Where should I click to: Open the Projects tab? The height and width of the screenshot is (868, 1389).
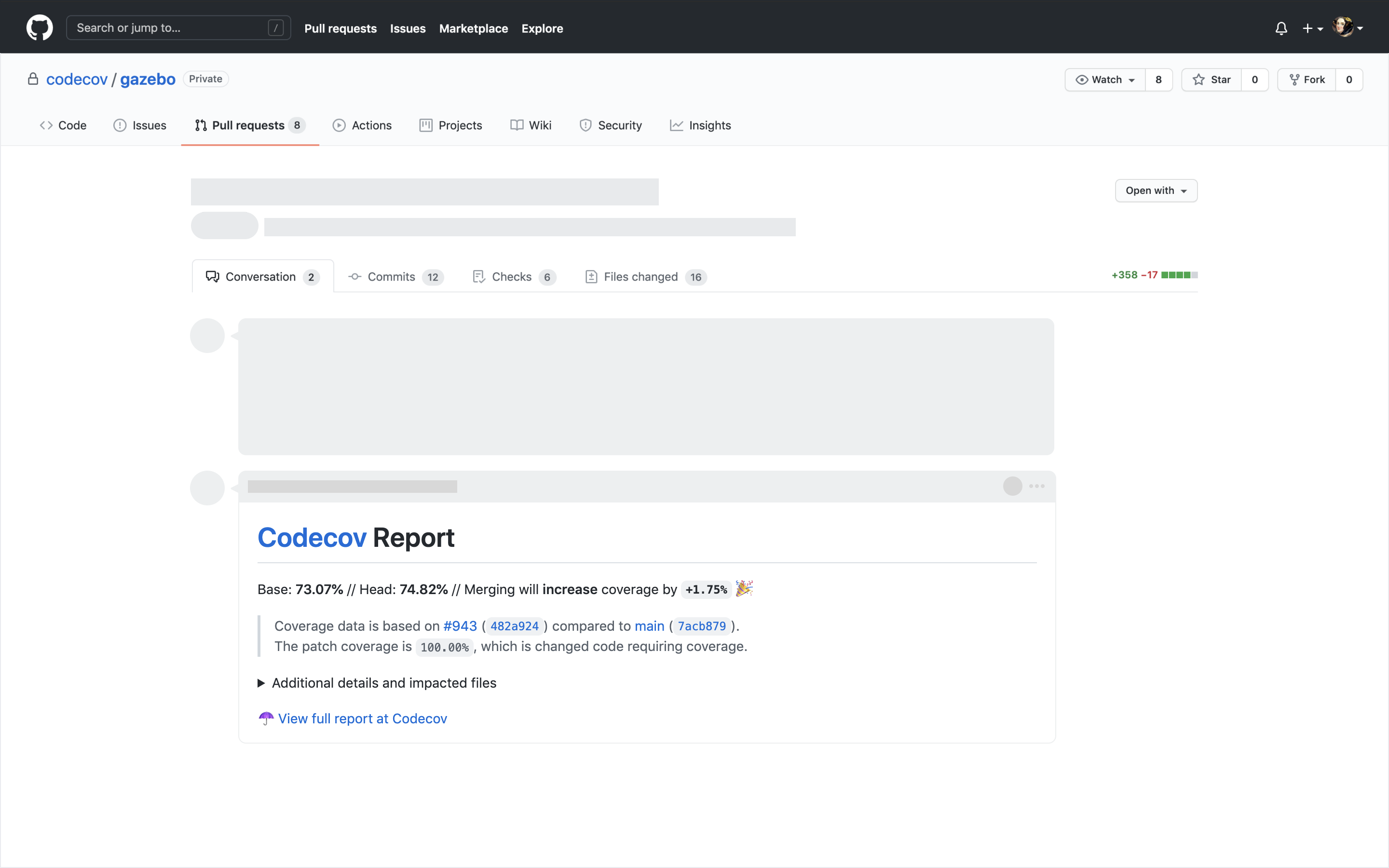click(x=450, y=125)
